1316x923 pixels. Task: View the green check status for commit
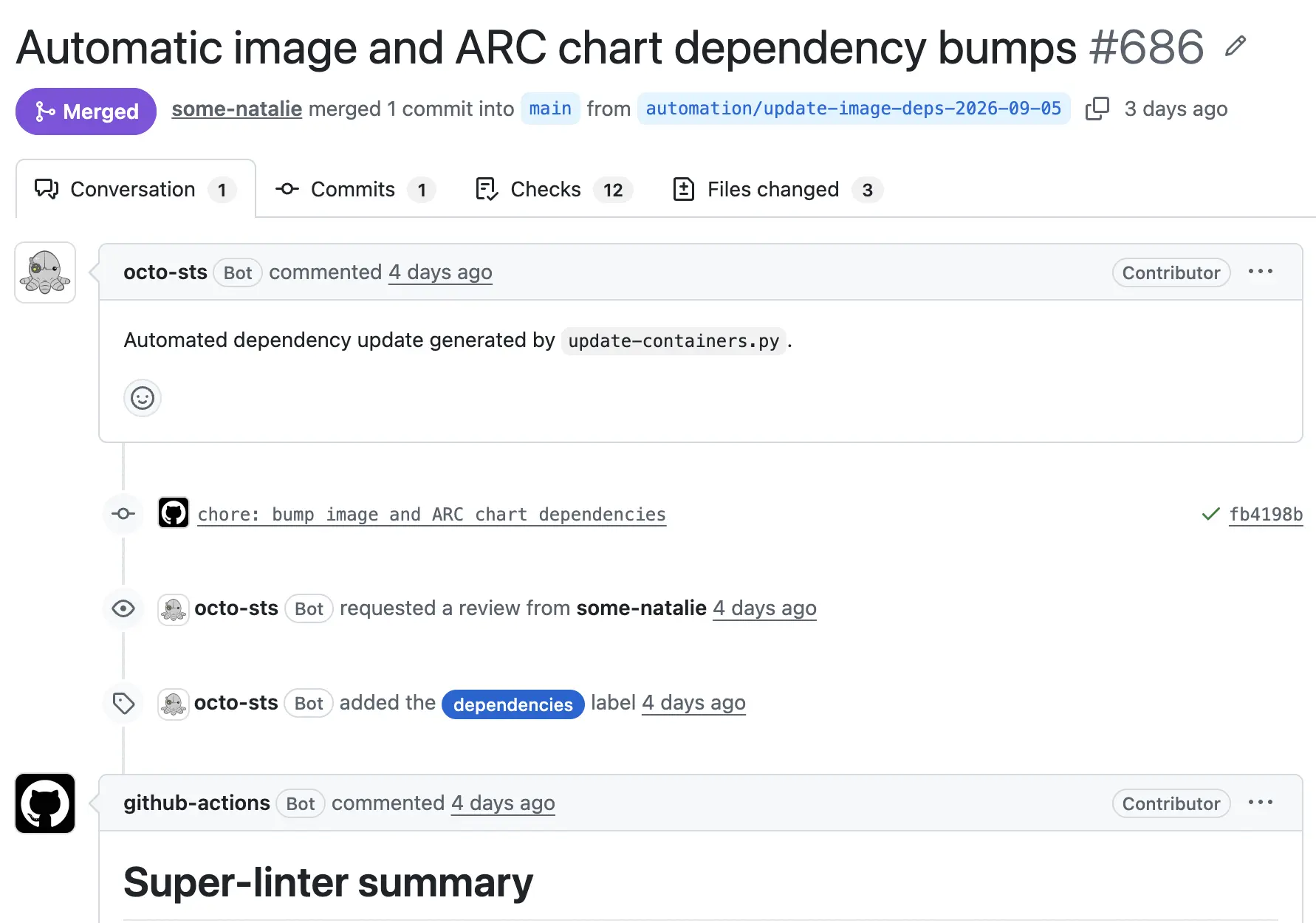[1210, 514]
